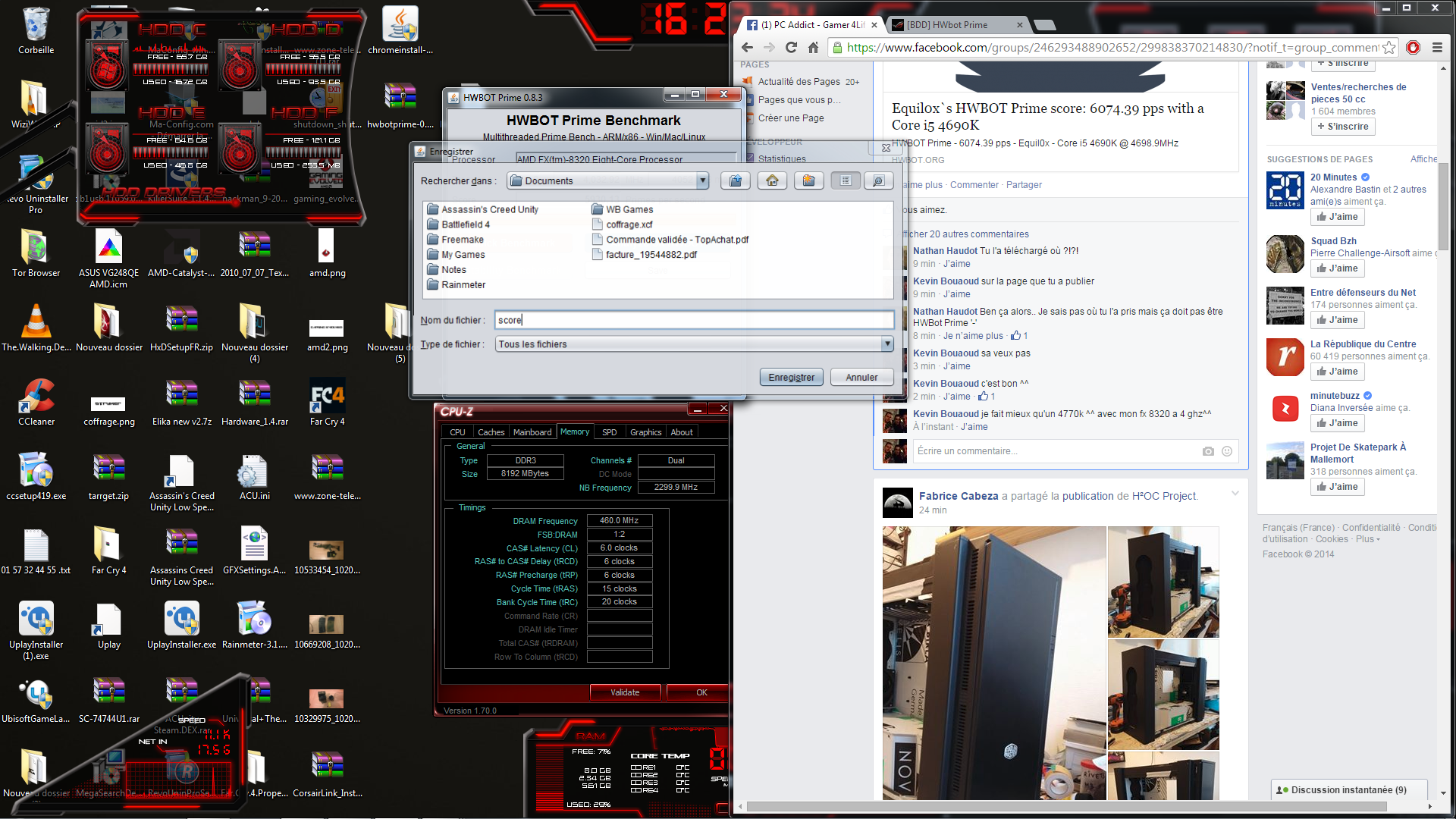The height and width of the screenshot is (819, 1456).
Task: Open a new Chrome tab
Action: (1045, 25)
